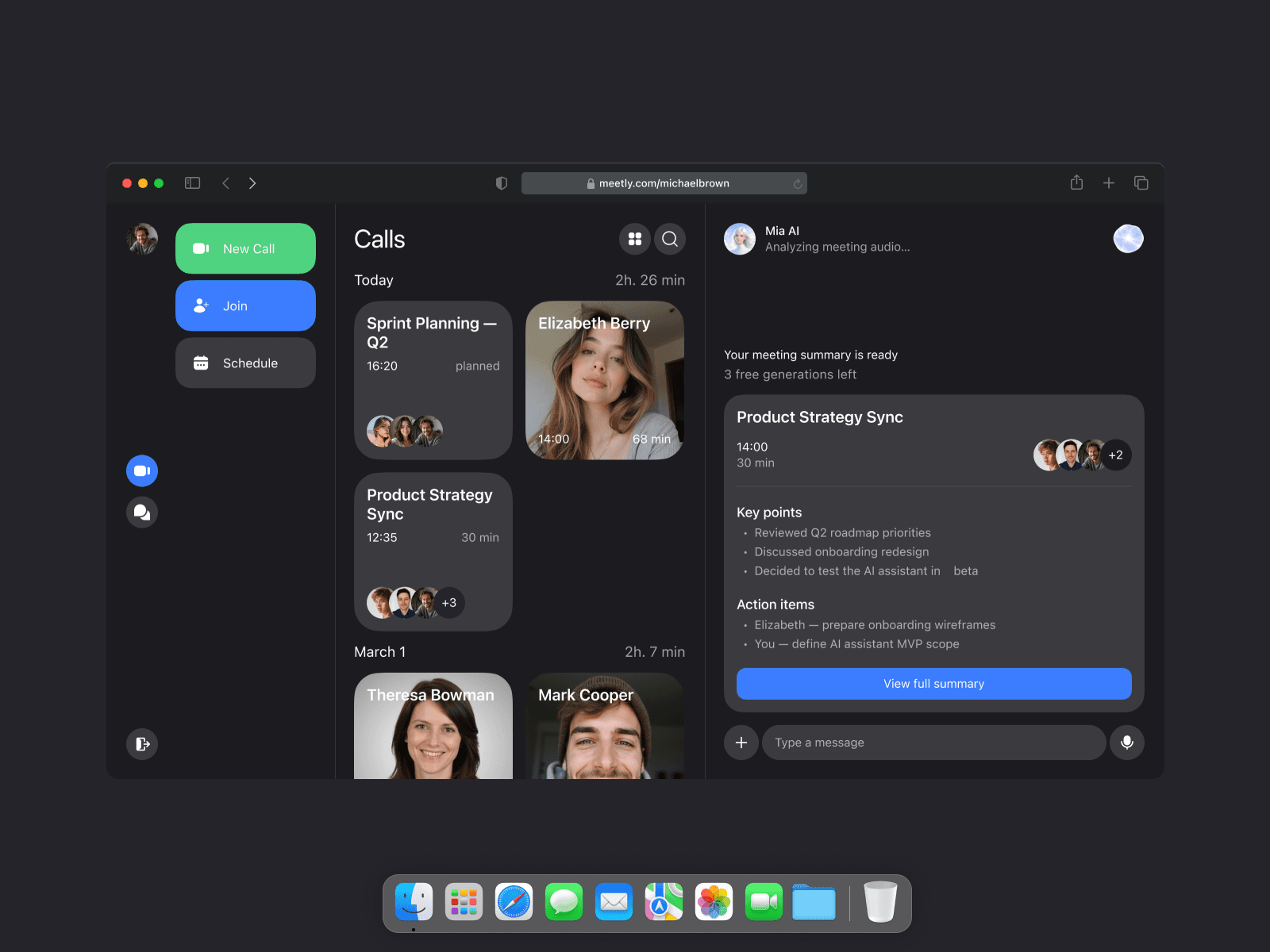Open a new browser tab
Screen dimensions: 1270x952
click(1109, 183)
